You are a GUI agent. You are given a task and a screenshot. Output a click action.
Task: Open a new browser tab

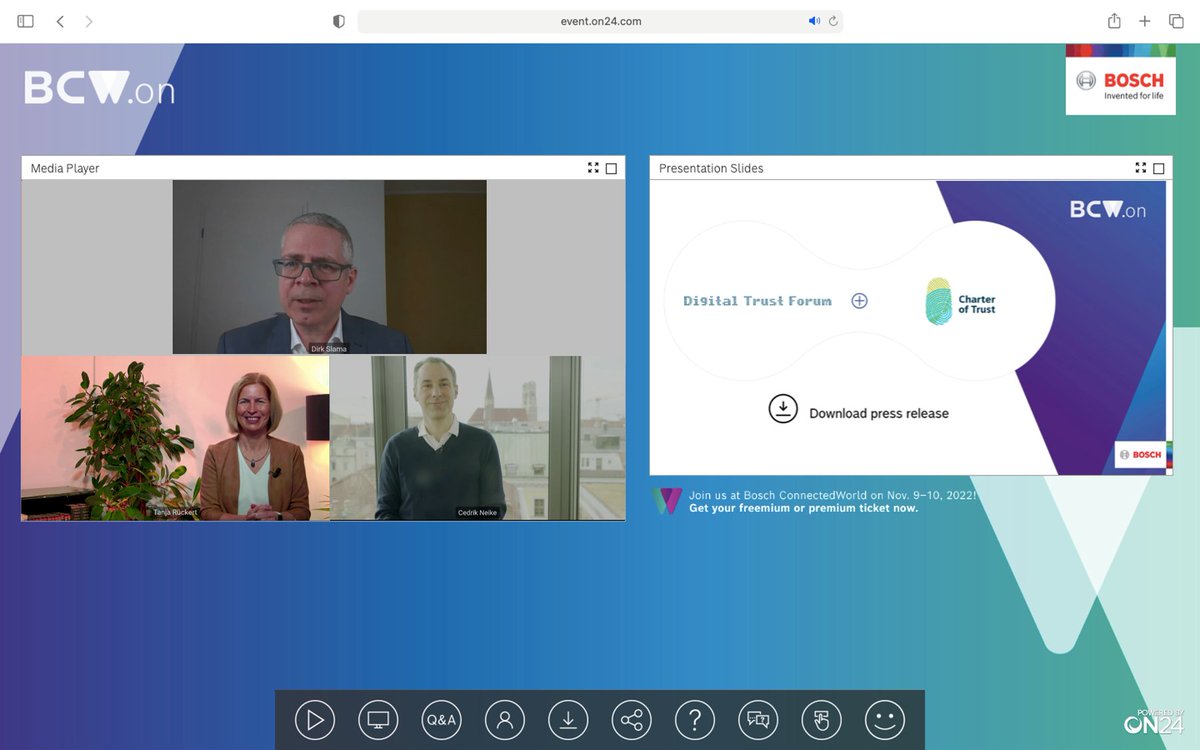point(1143,20)
